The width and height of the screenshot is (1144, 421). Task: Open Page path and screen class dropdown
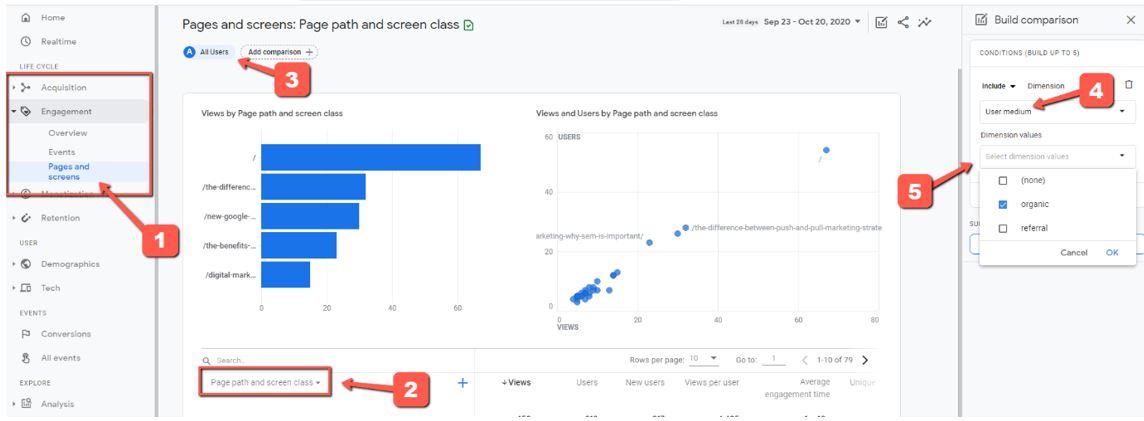[x=266, y=382]
